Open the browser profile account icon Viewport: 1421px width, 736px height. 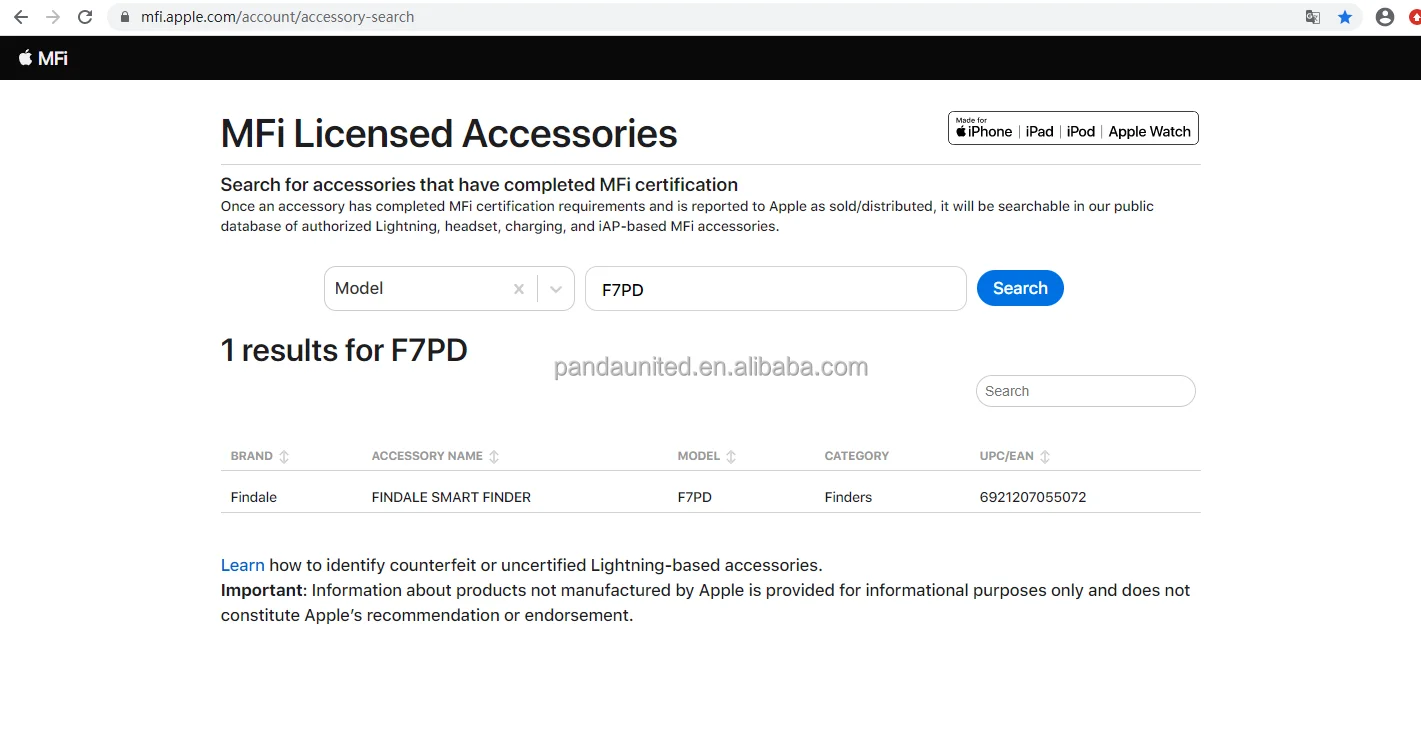1385,17
